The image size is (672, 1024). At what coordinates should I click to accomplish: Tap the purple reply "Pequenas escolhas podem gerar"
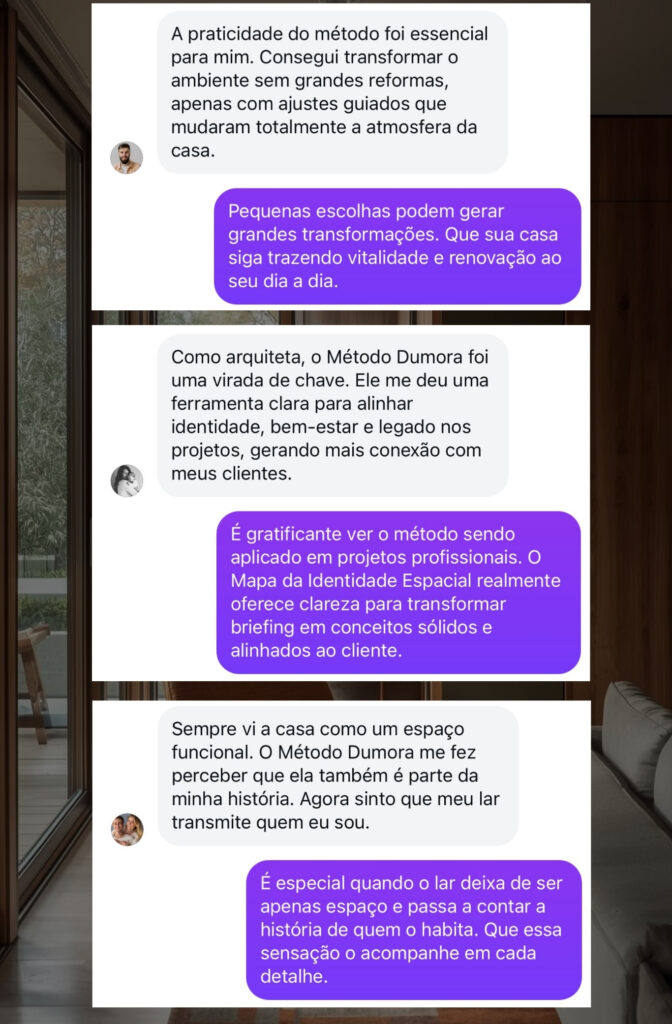pos(398,246)
